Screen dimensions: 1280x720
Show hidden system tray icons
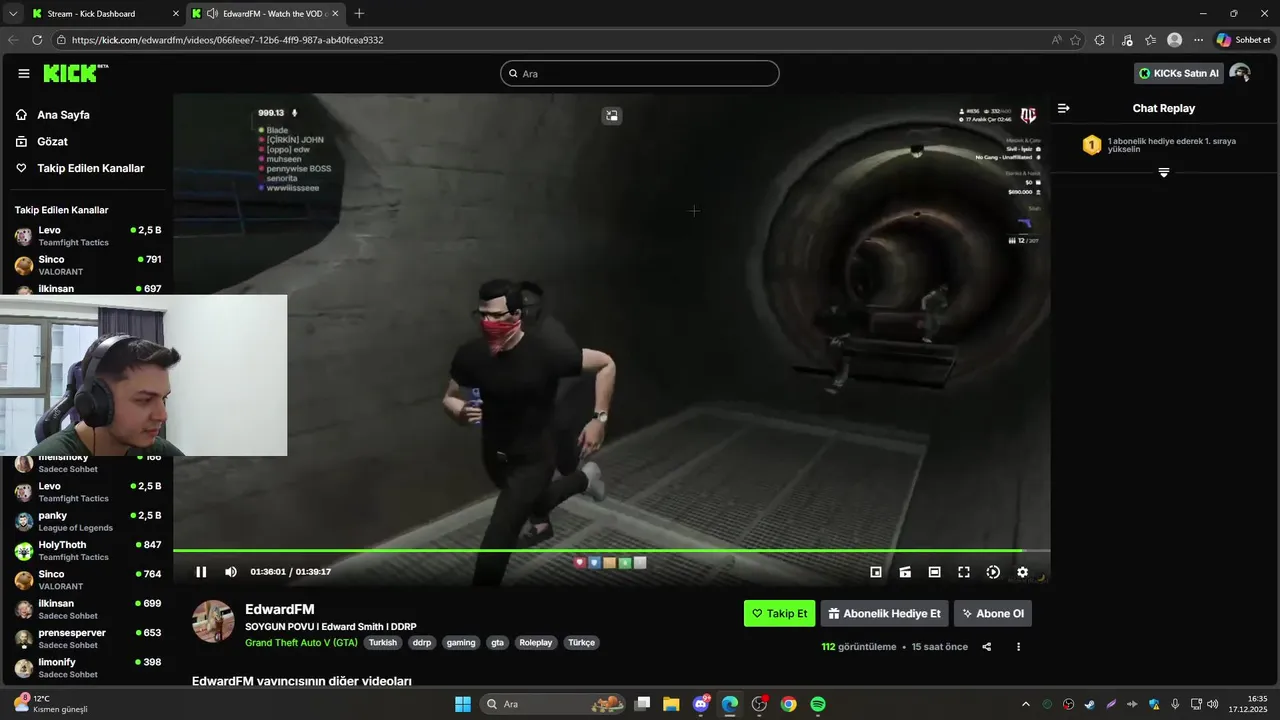[1025, 704]
